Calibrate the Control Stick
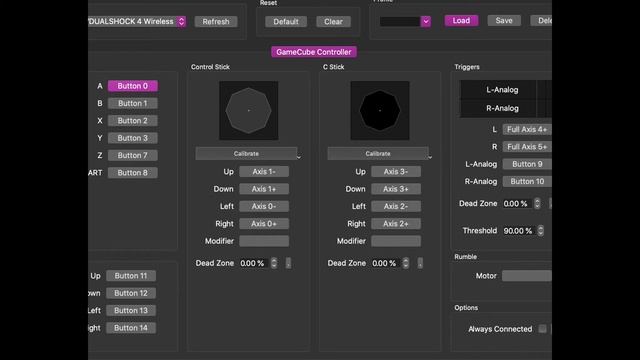 pyautogui.click(x=246, y=153)
